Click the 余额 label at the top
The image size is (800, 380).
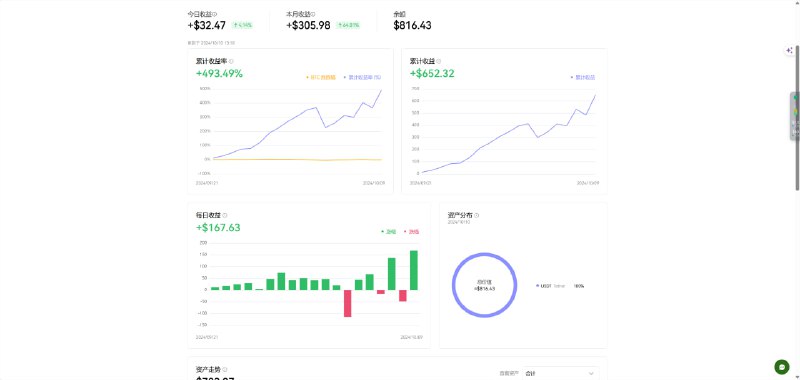click(399, 14)
